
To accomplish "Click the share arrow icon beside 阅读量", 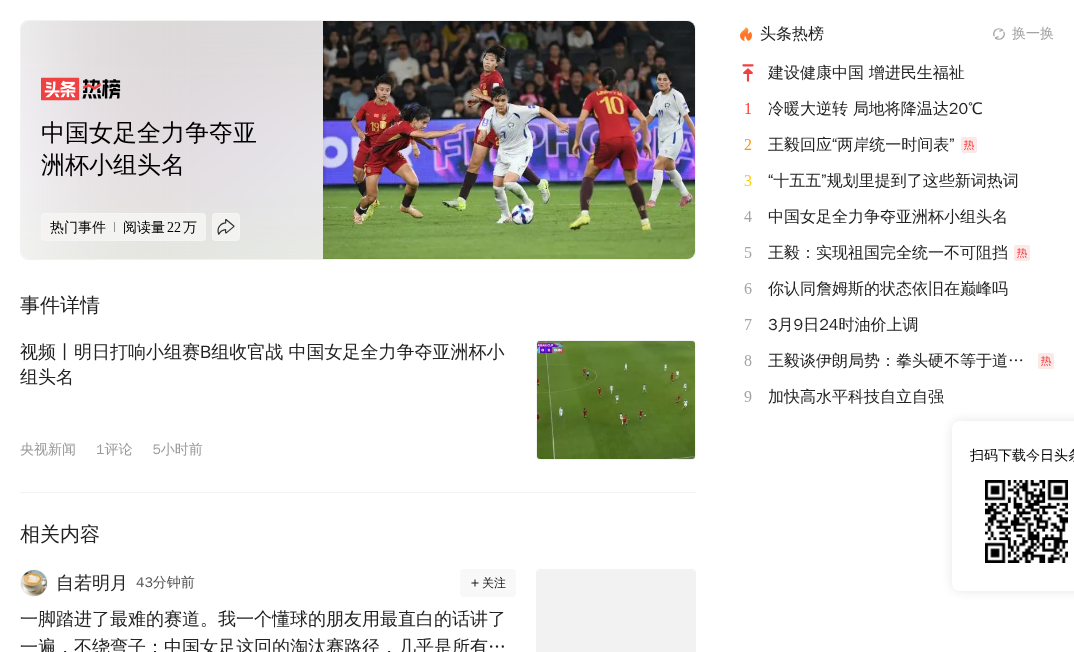I will [226, 227].
